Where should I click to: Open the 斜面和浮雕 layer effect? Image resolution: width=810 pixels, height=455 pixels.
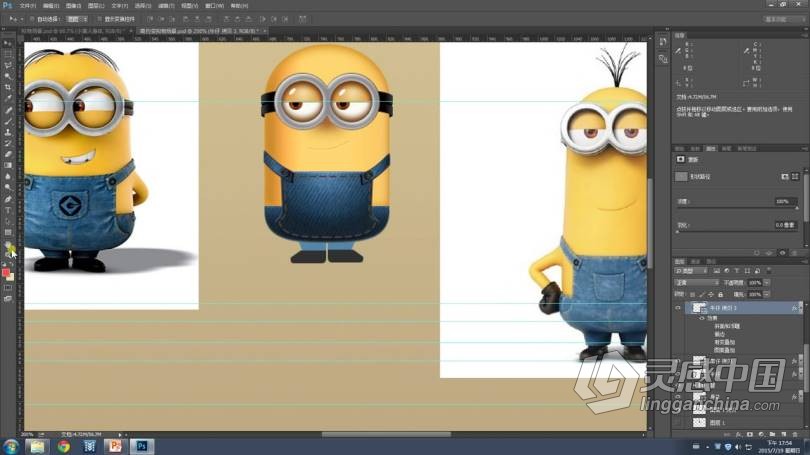[726, 326]
